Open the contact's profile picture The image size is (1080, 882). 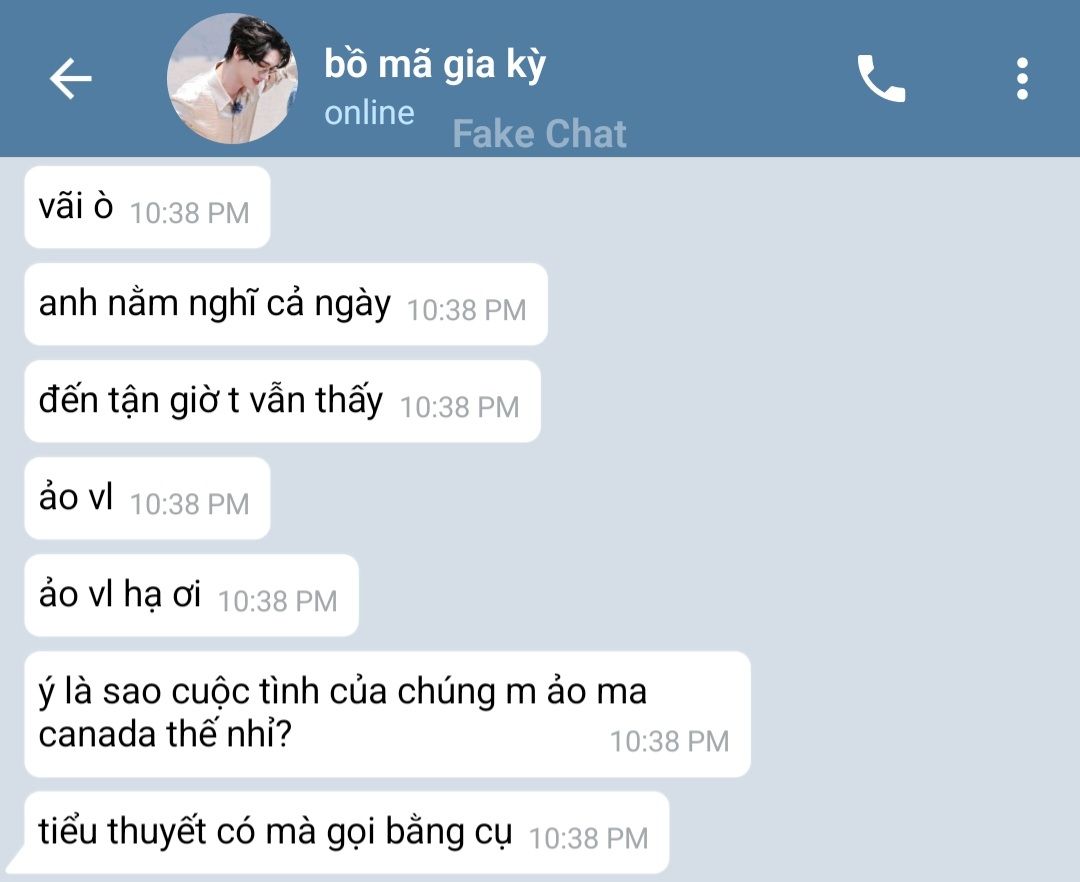pos(233,78)
